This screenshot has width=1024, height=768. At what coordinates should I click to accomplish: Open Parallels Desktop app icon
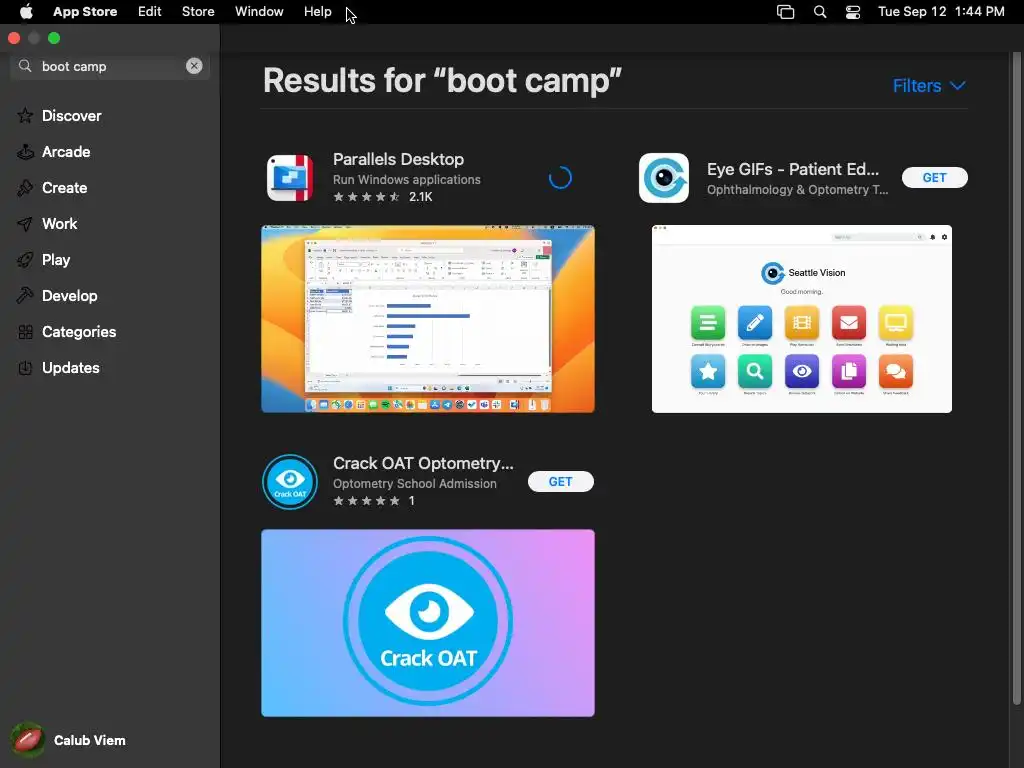click(x=290, y=178)
